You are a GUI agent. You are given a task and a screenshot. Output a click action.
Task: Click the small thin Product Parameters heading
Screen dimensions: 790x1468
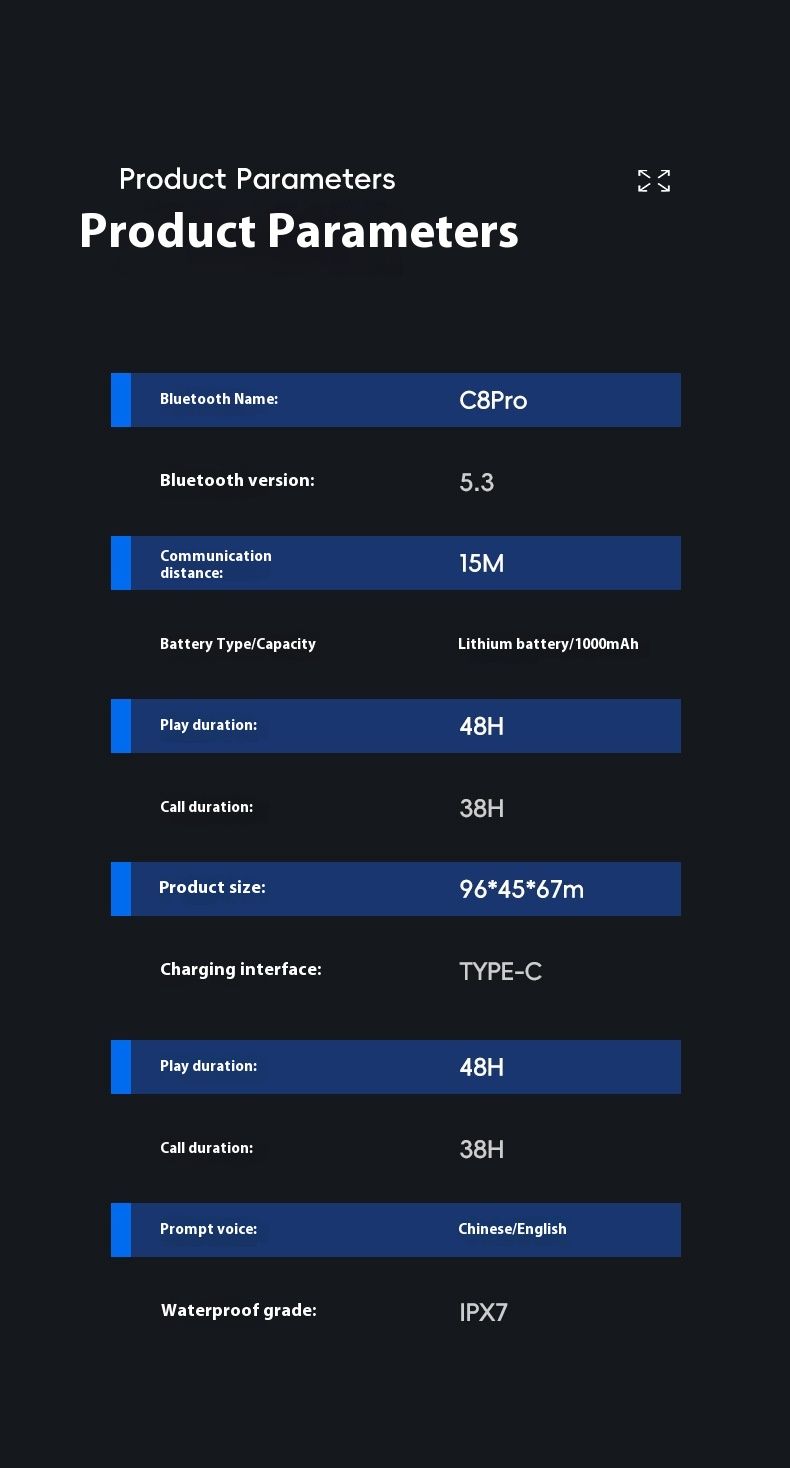click(257, 179)
